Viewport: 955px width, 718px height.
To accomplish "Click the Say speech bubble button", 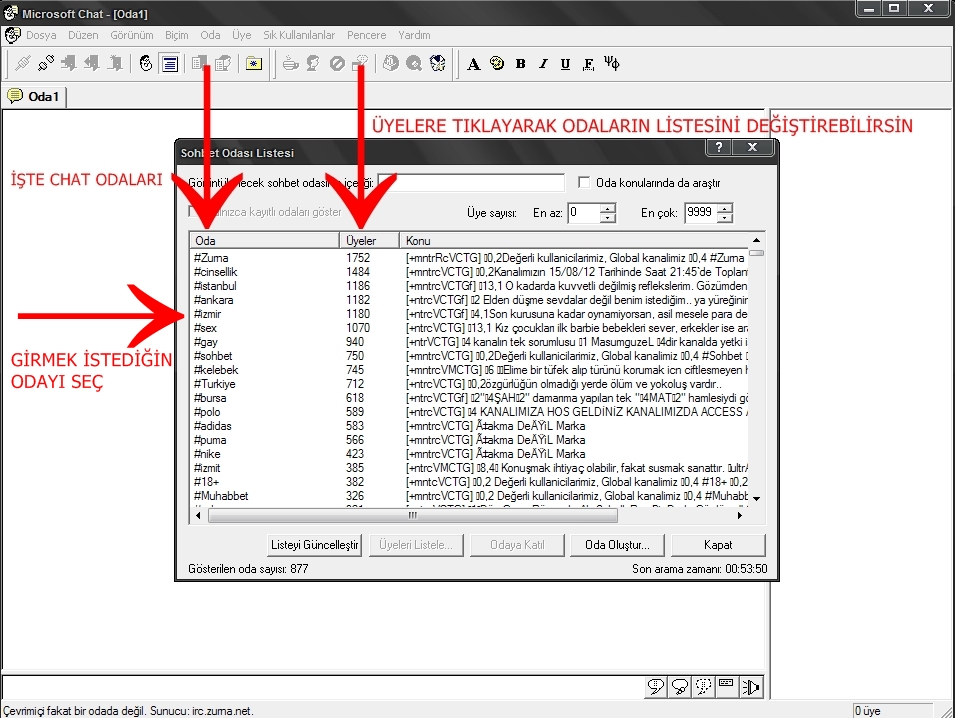I will click(x=656, y=687).
